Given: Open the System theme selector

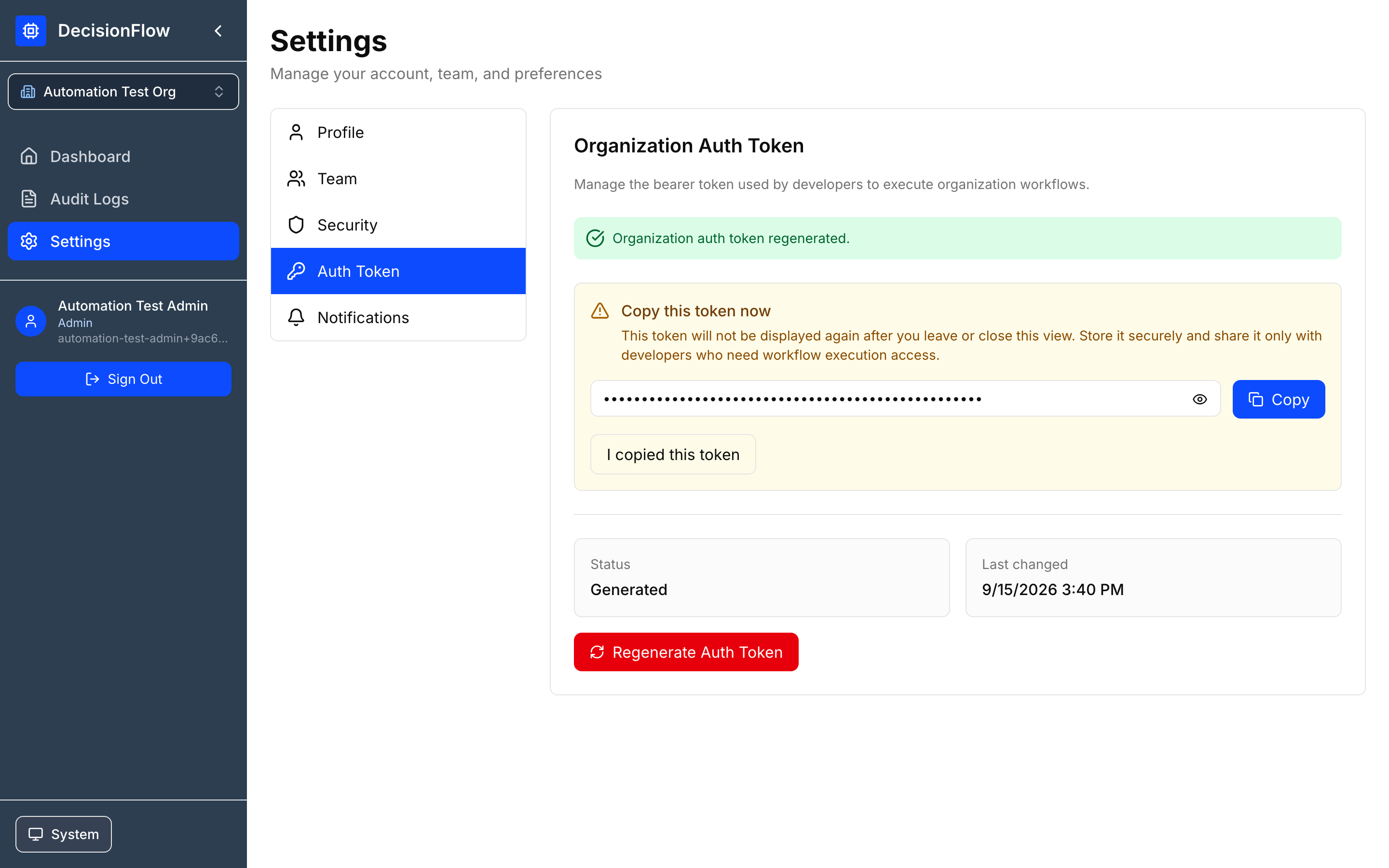Looking at the screenshot, I should [64, 834].
